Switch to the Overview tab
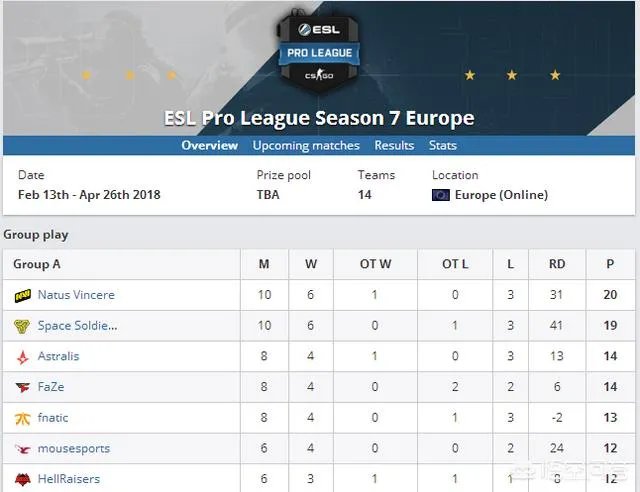The image size is (640, 492). (x=209, y=146)
